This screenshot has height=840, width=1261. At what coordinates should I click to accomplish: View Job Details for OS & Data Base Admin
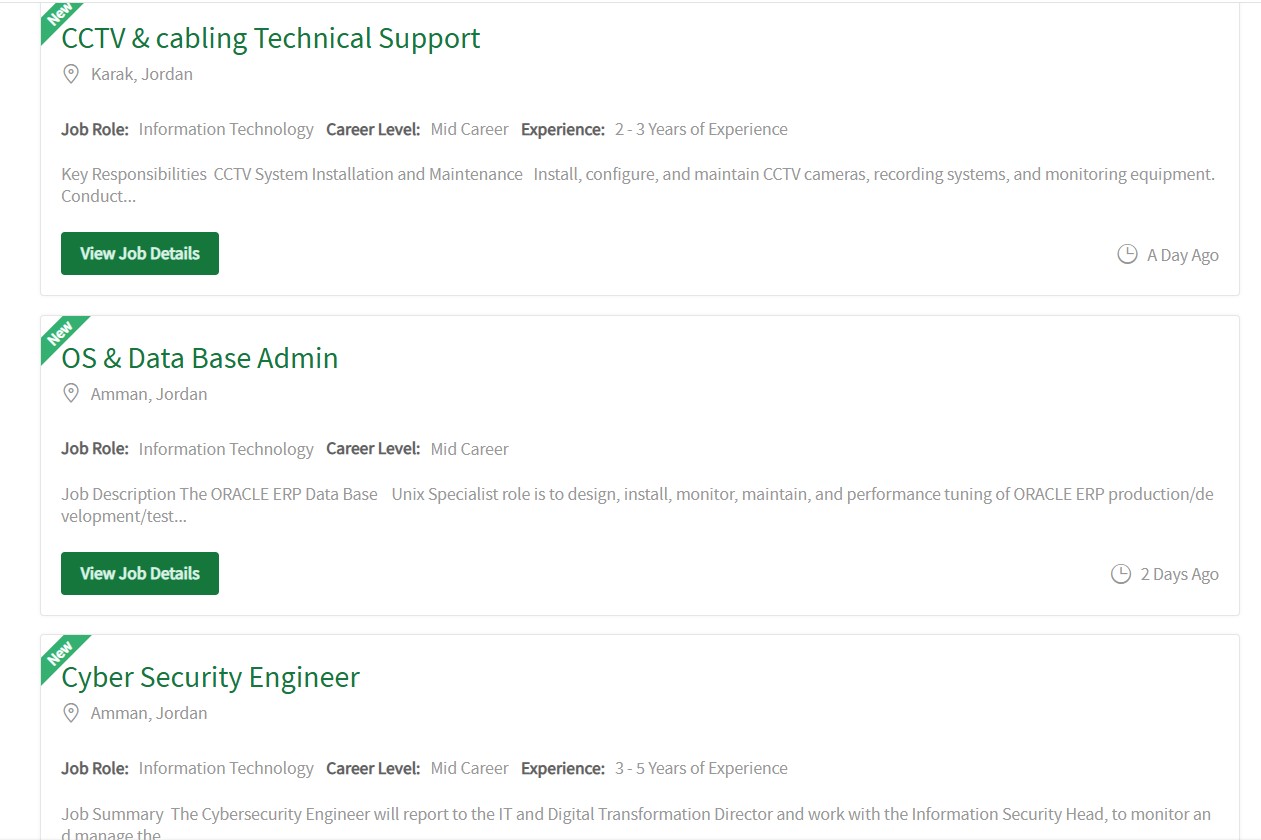pos(140,574)
